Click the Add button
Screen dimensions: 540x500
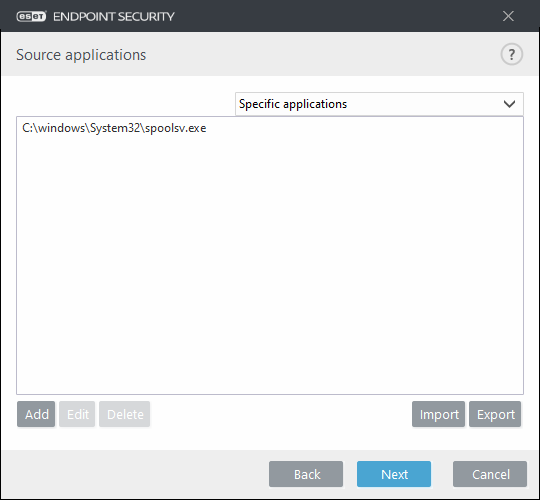point(36,414)
